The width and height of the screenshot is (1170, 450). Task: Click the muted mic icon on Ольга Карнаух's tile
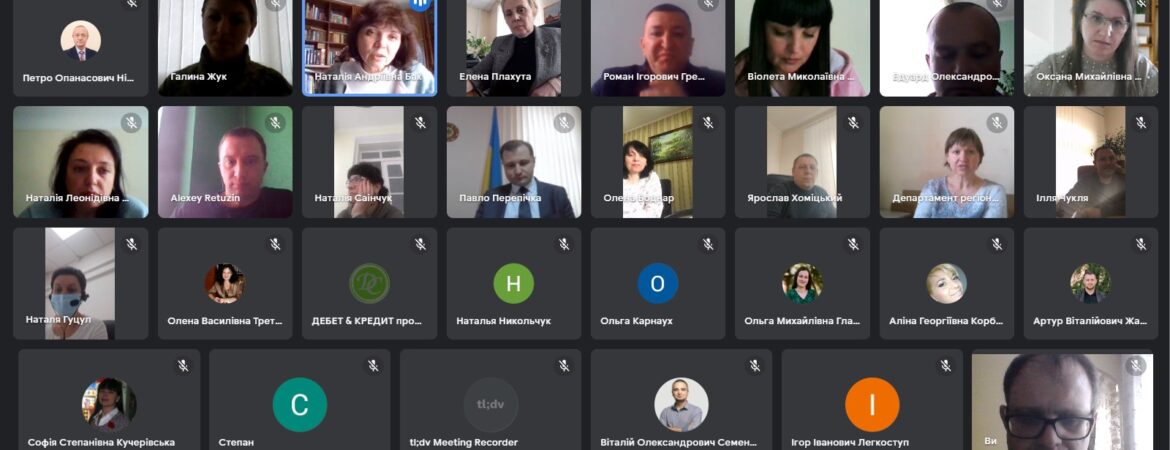pos(708,244)
